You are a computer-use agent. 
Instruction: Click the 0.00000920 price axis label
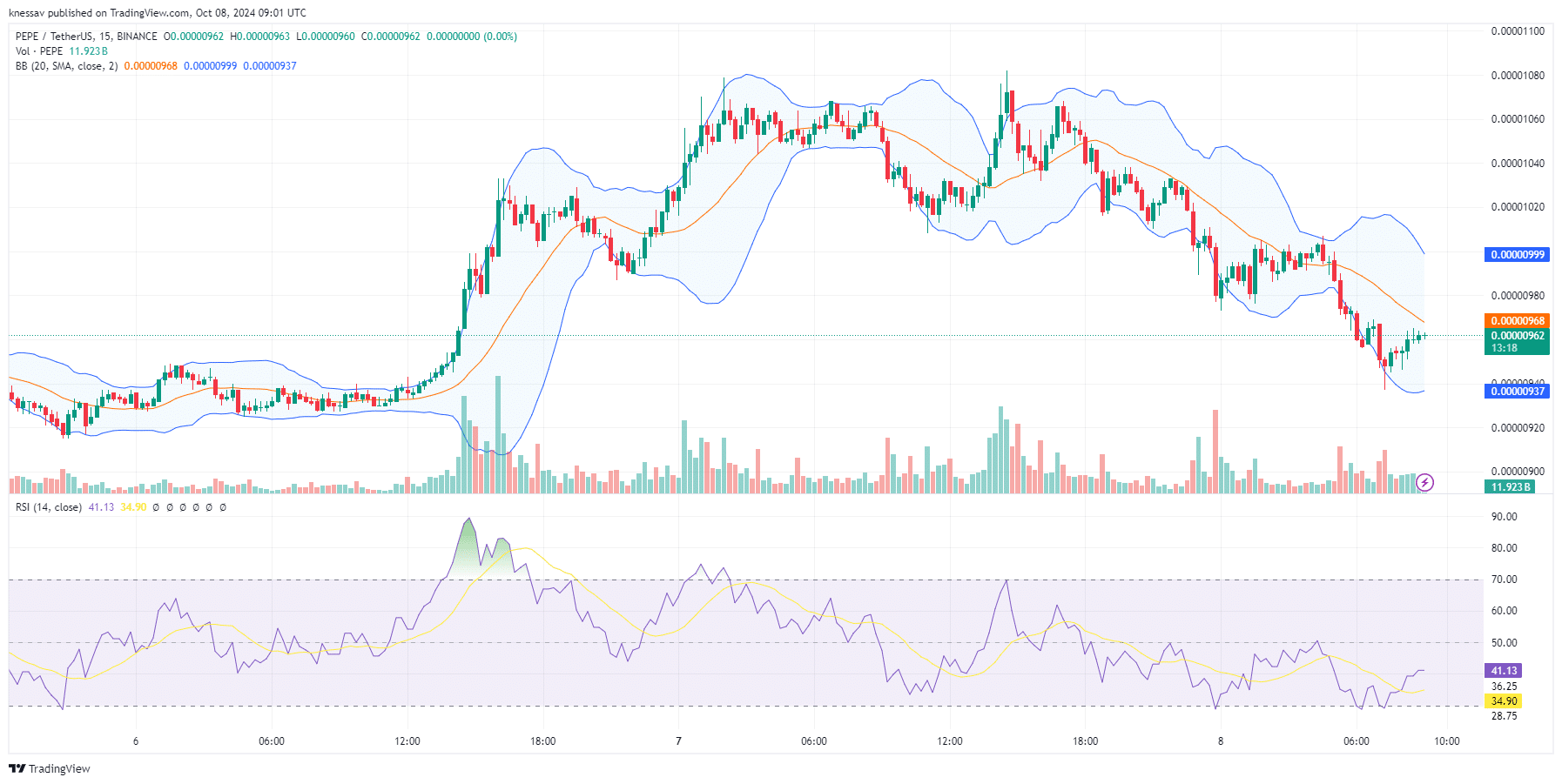point(1518,428)
